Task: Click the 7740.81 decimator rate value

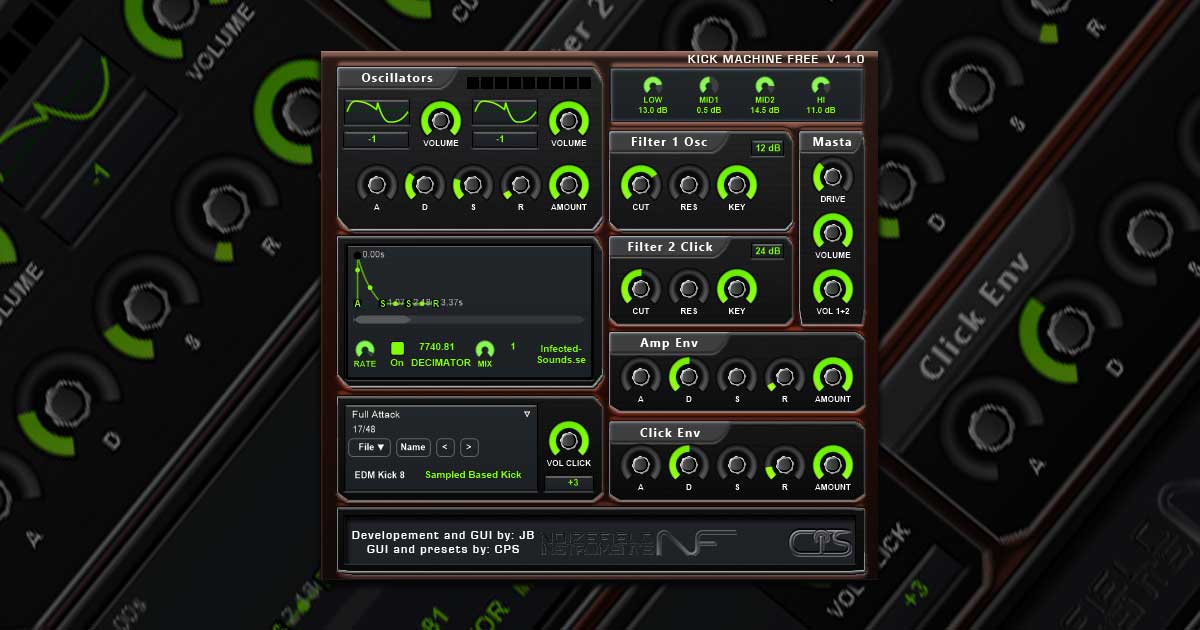Action: (x=437, y=347)
